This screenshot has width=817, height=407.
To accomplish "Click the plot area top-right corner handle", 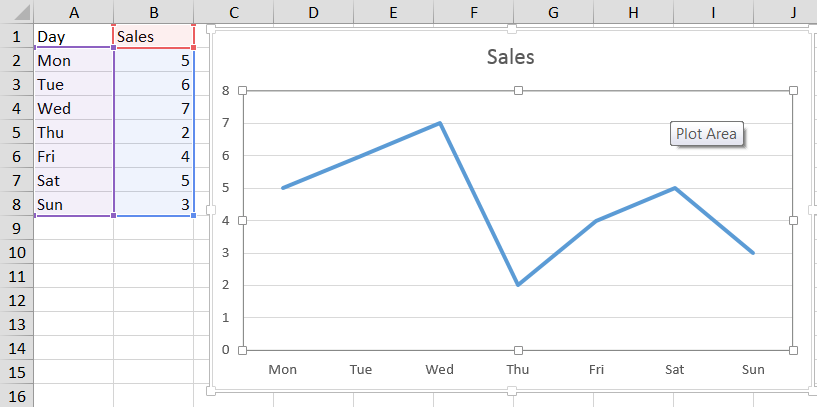I will tap(794, 91).
